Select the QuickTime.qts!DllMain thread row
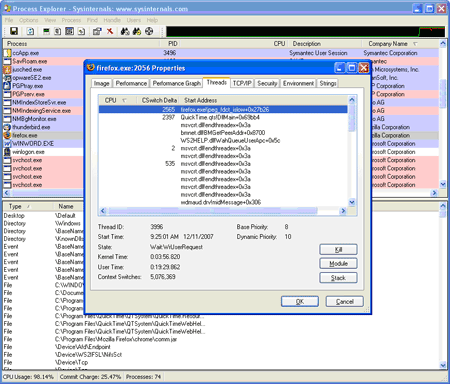Viewport: 450px width, 384px height. [x=223, y=117]
